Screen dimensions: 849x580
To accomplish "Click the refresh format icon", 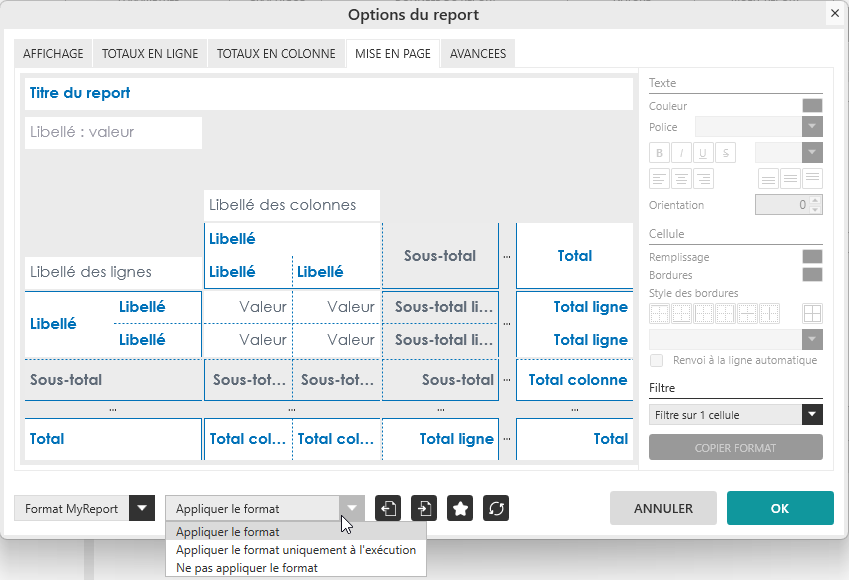I will pos(496,508).
